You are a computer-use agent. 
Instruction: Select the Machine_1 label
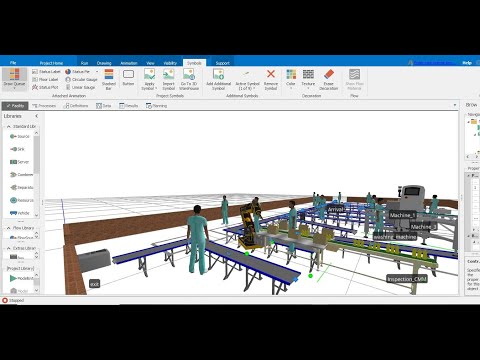[402, 215]
